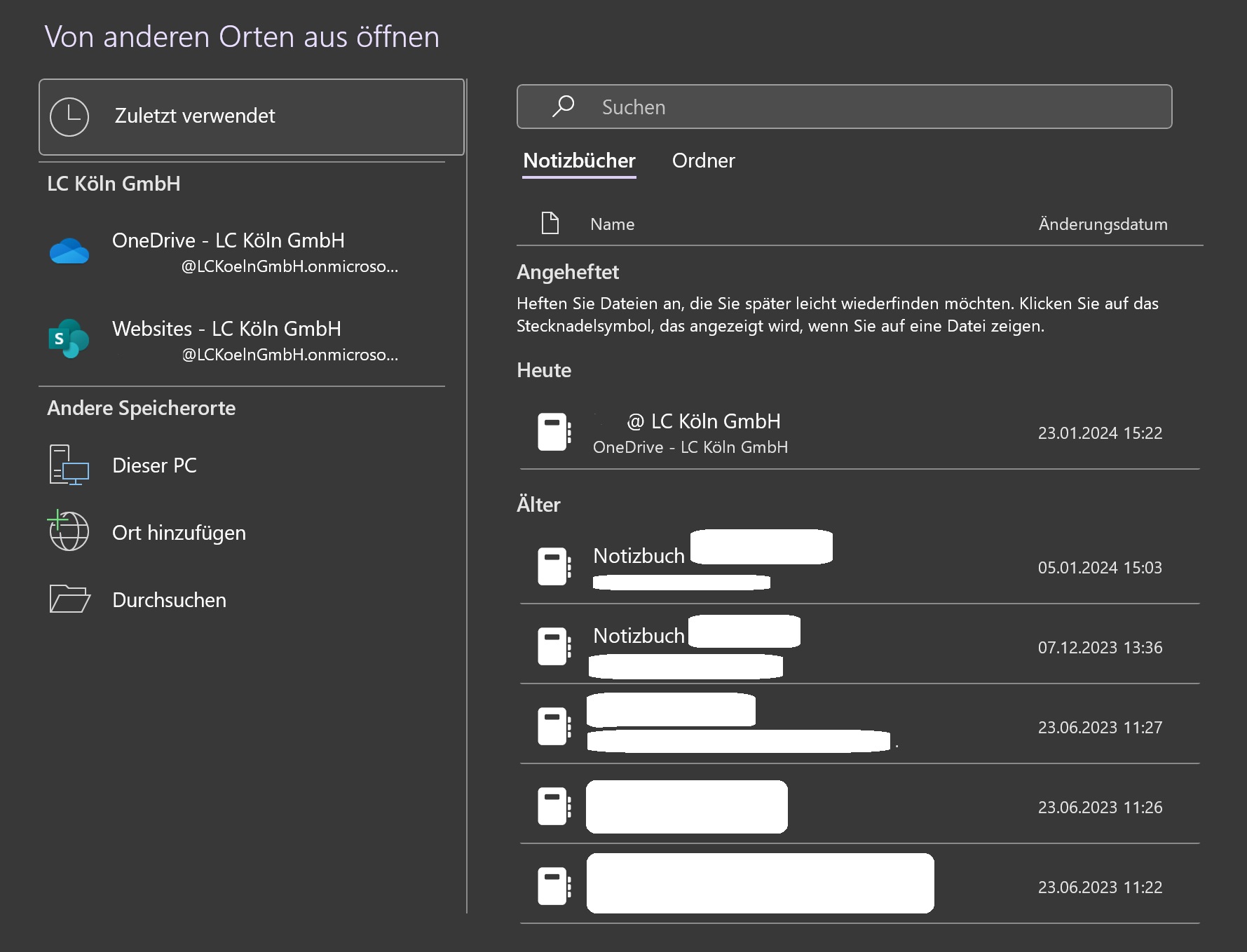Open Notizbuch modified 07.12.2023 13:36

click(x=639, y=636)
